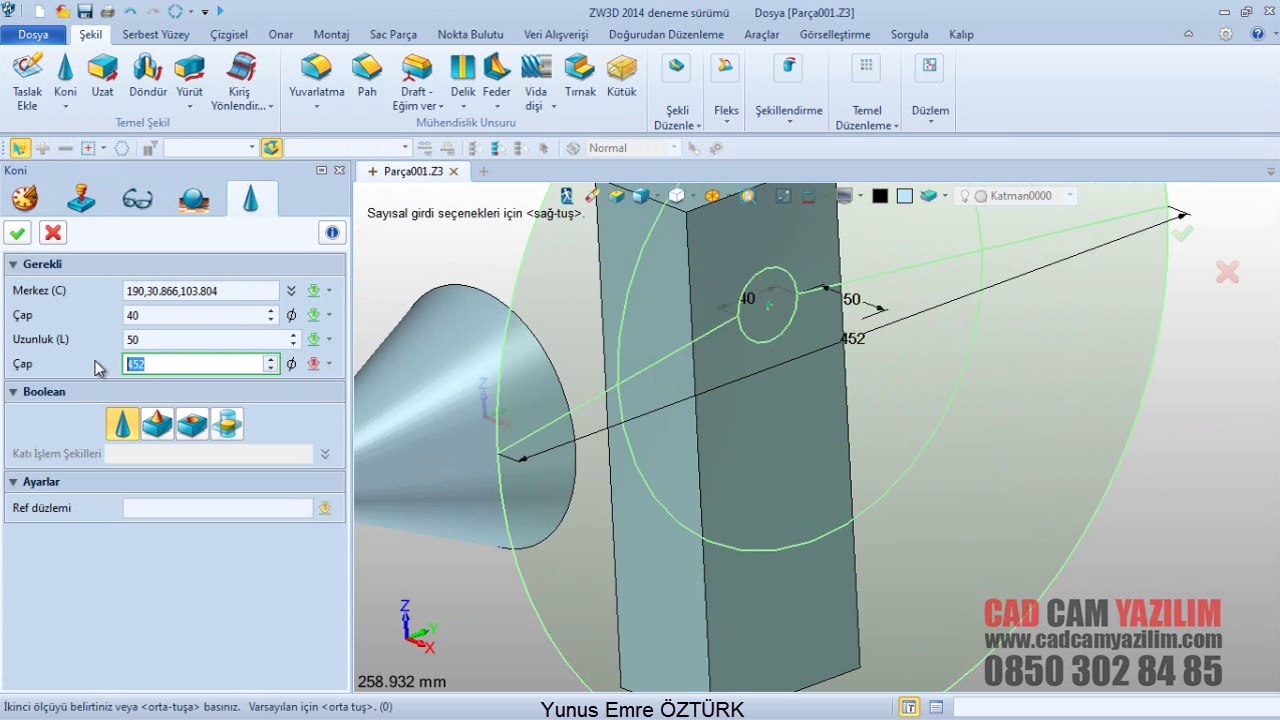This screenshot has width=1280, height=720.
Task: Switch to the paint palette panel tab
Action: click(x=25, y=198)
